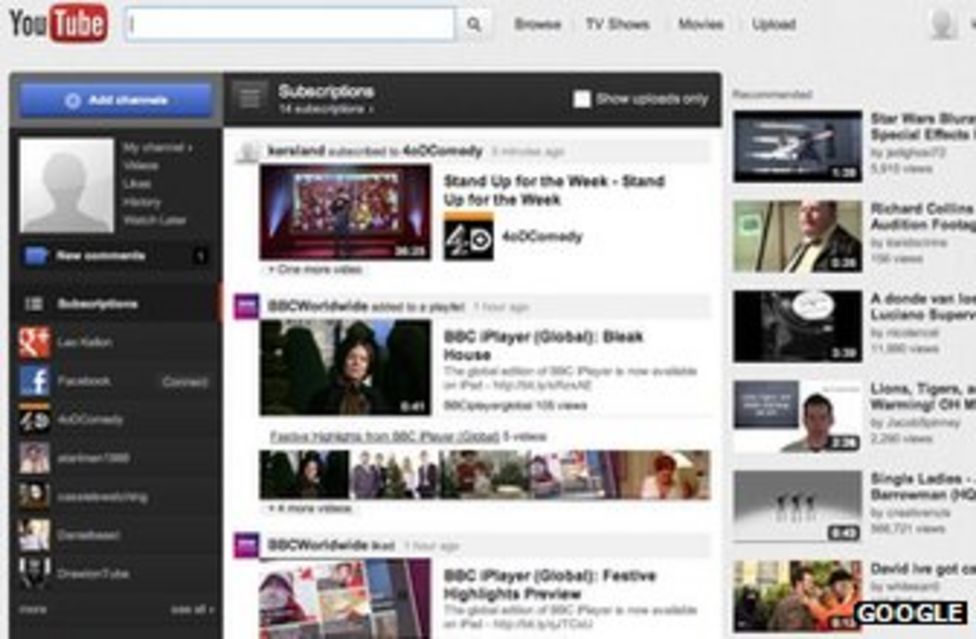Open the 4oDComedy channel icon in sidebar
This screenshot has height=639, width=976.
click(34, 420)
